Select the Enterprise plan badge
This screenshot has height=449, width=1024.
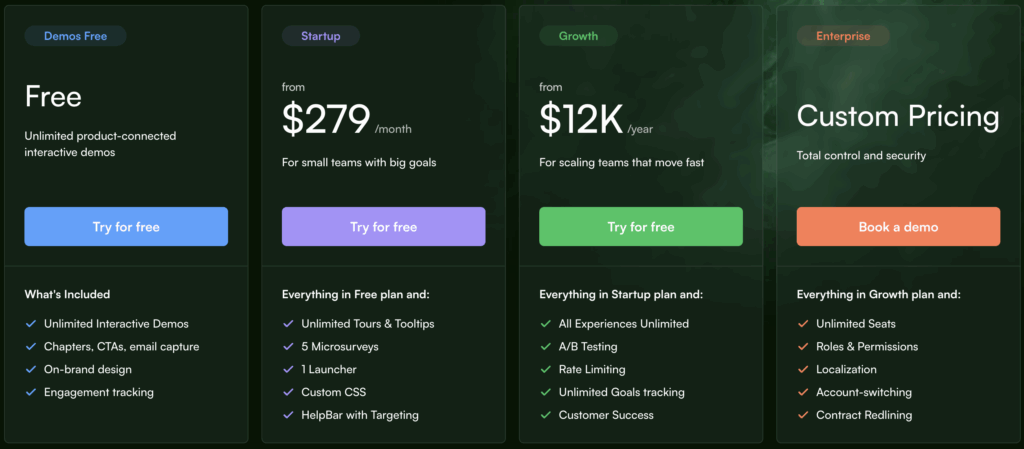tap(842, 36)
